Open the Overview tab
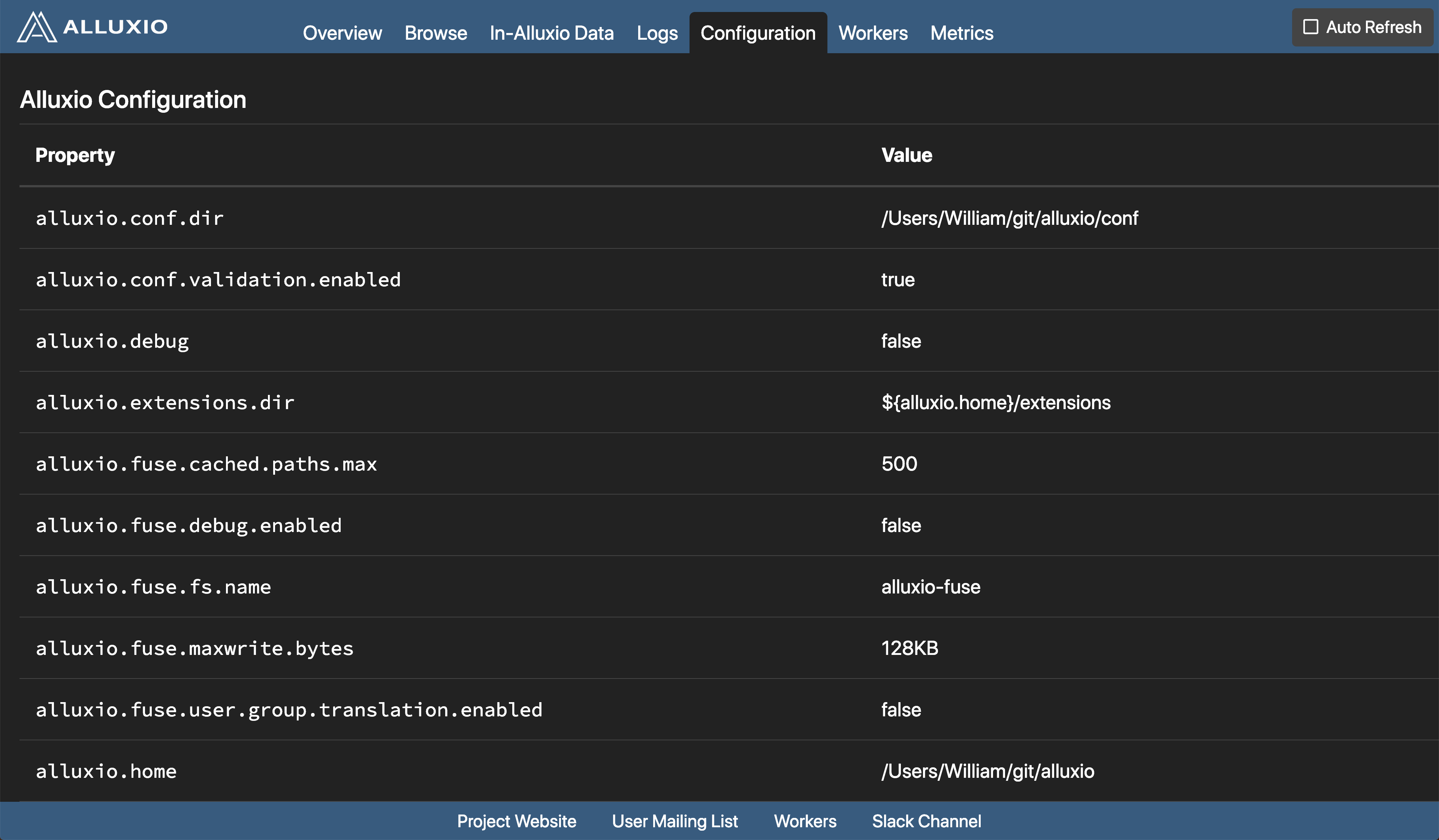 click(342, 33)
